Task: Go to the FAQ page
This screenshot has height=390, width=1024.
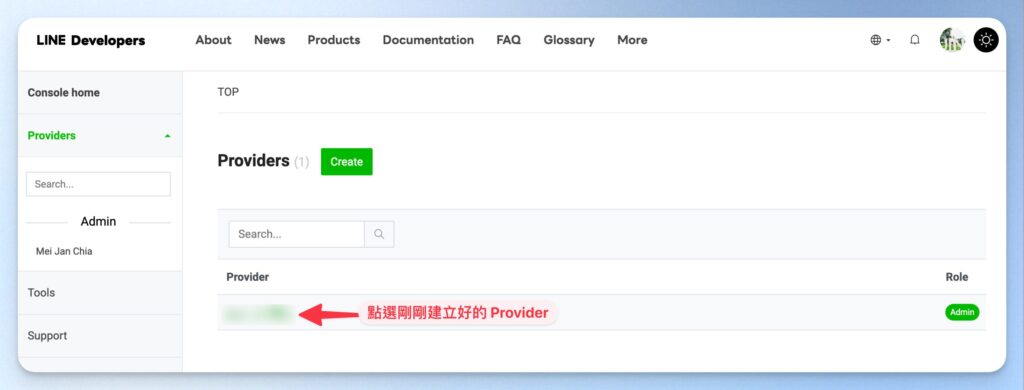Action: point(509,40)
